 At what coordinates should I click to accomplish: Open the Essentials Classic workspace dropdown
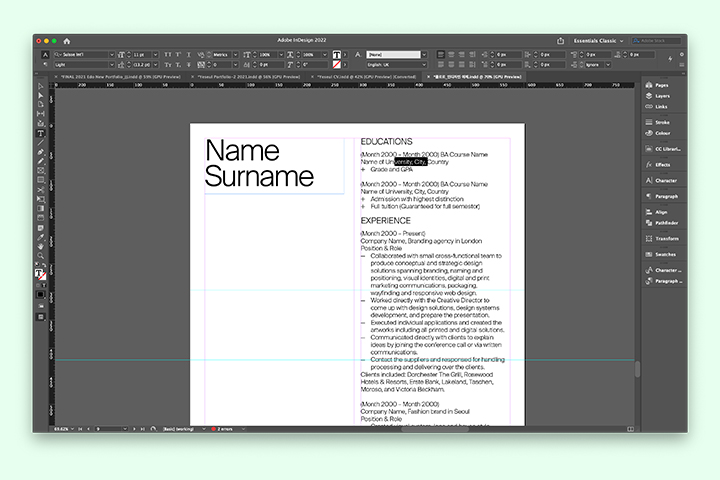coord(598,41)
